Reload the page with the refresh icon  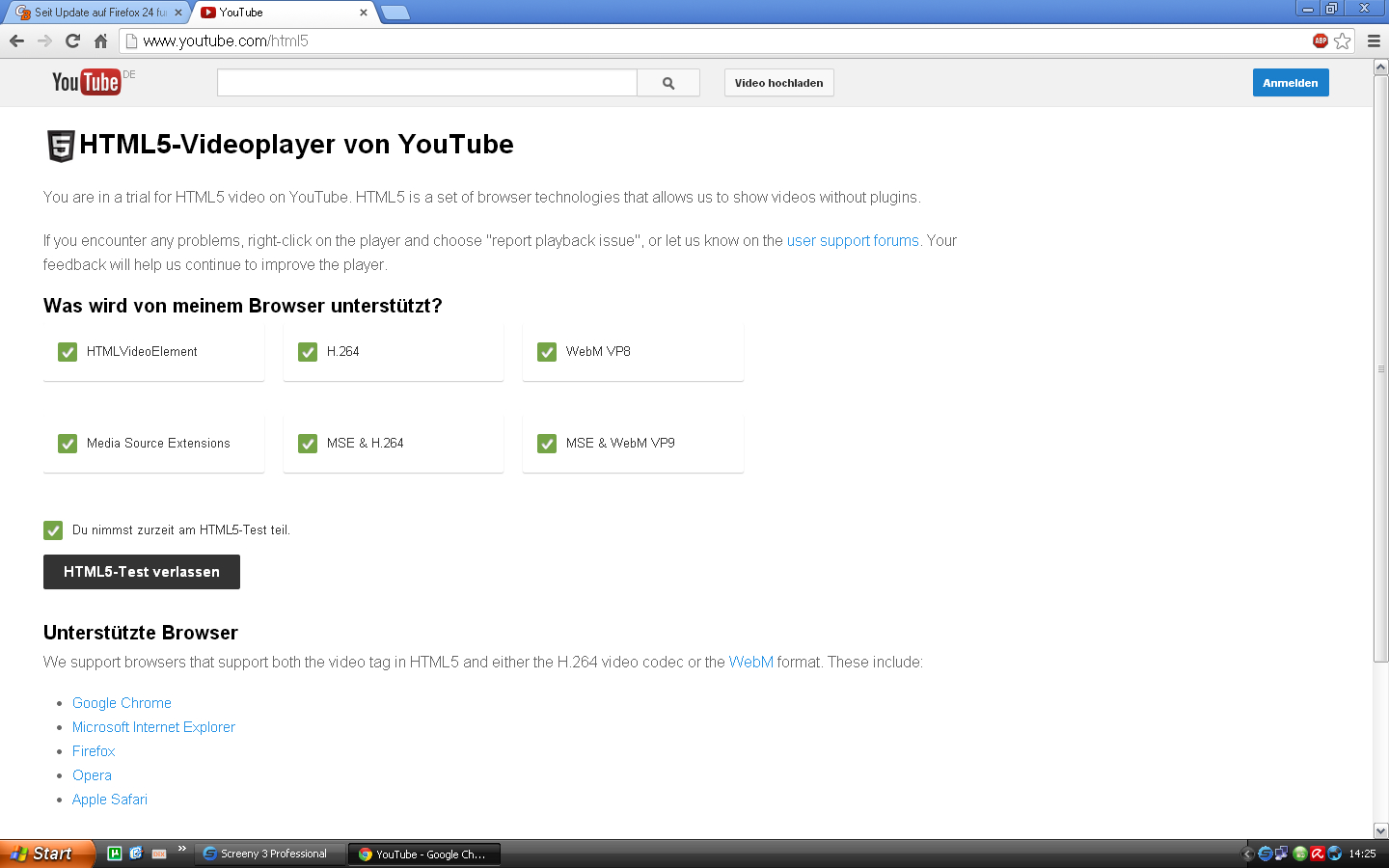[72, 41]
